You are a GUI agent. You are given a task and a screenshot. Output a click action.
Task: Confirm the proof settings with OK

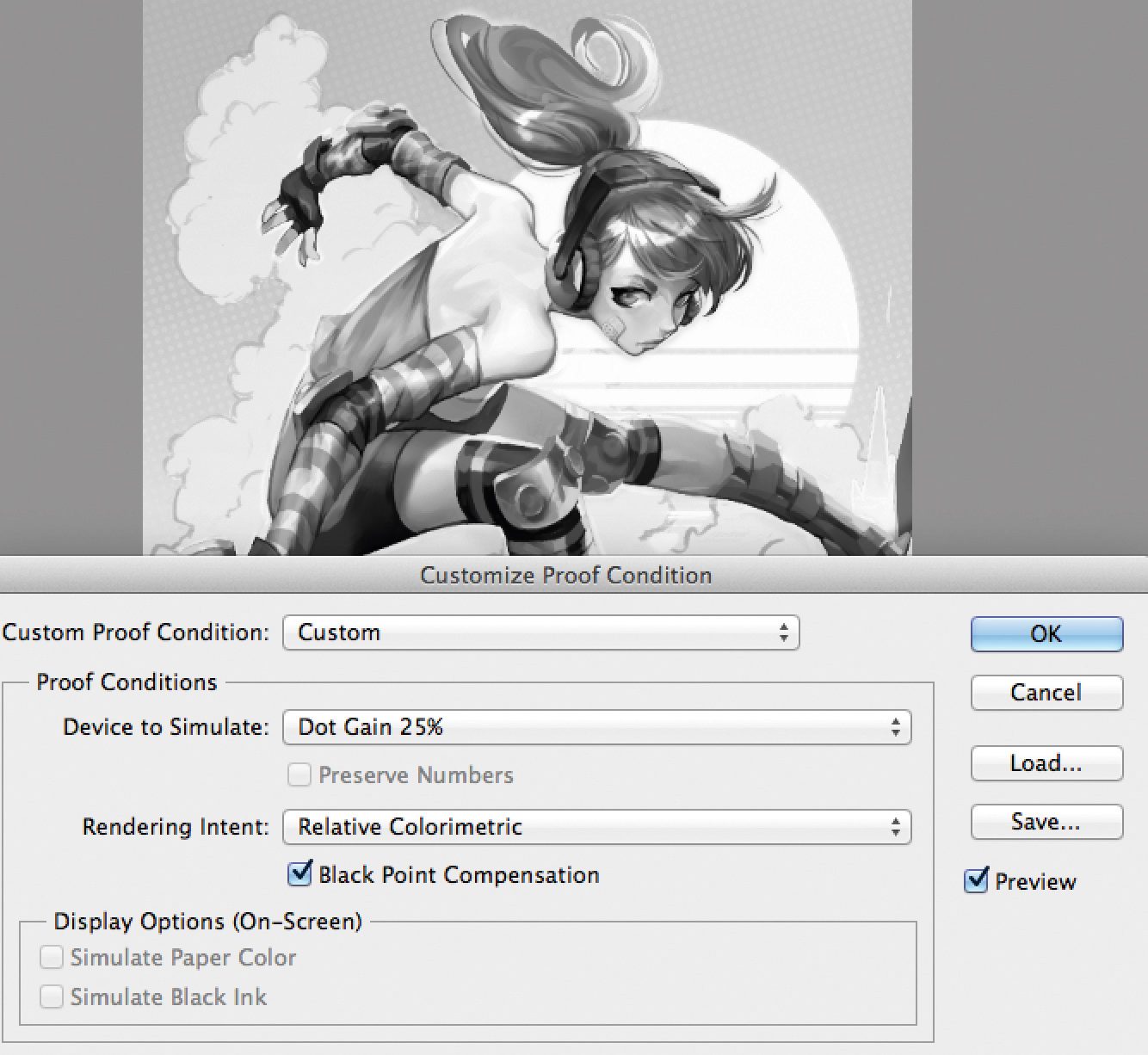1046,634
